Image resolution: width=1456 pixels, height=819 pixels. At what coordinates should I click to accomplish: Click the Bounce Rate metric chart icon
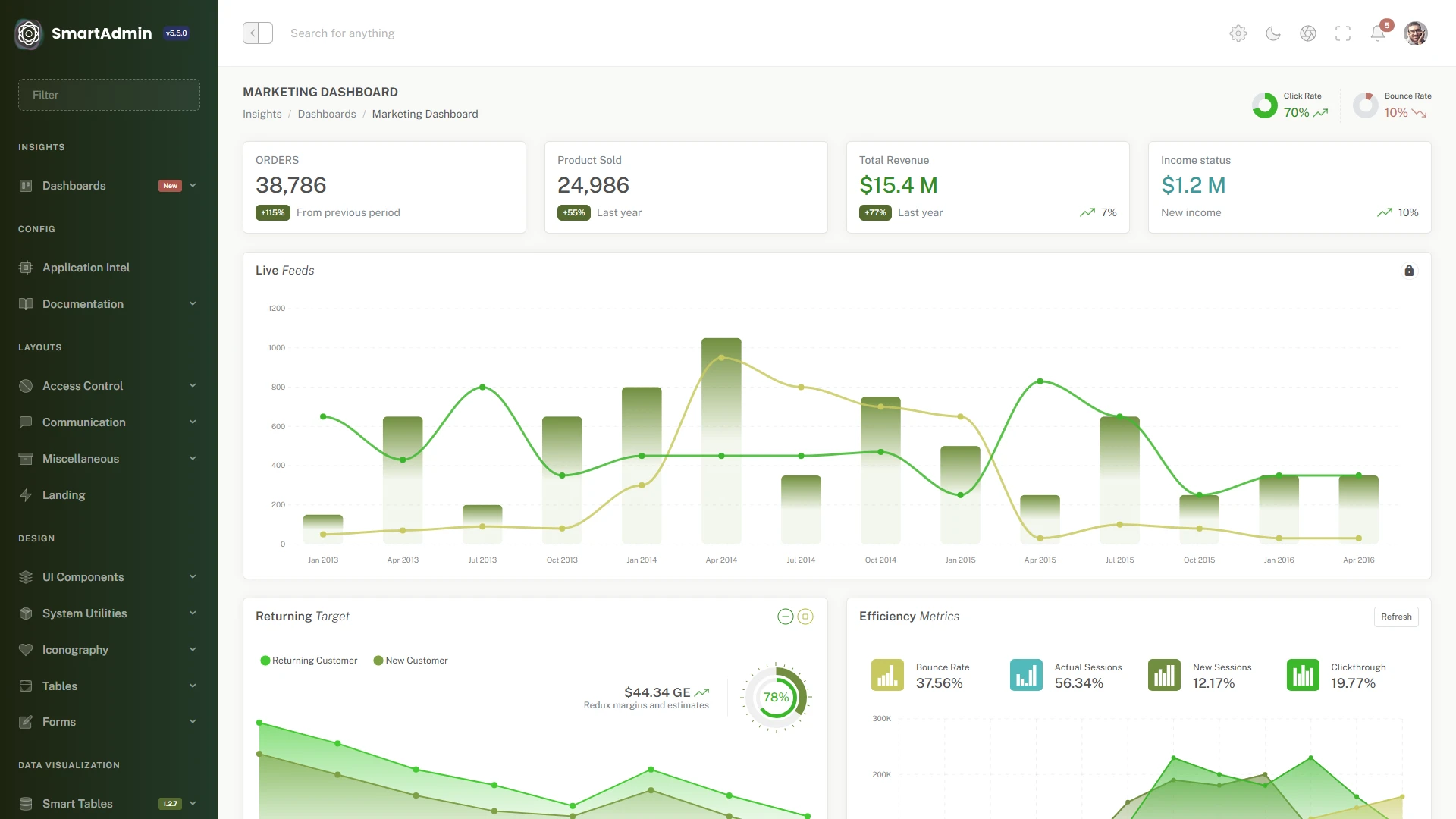887,675
